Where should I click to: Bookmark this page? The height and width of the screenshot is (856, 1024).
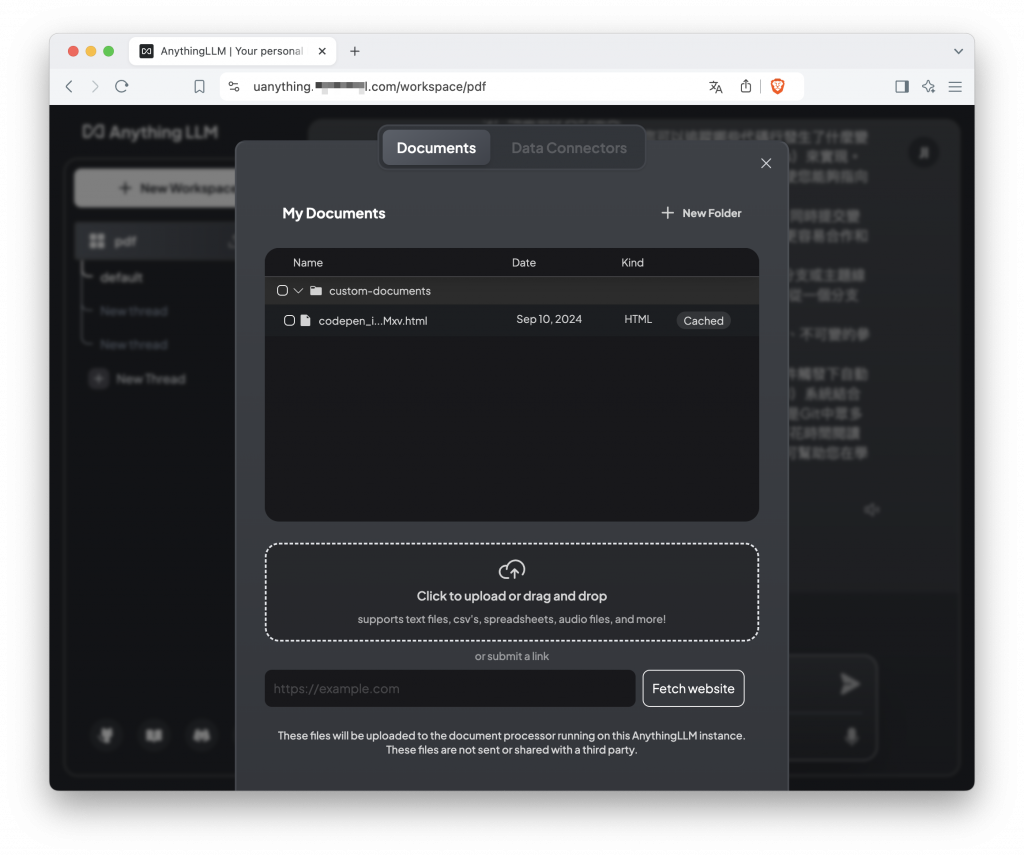point(199,86)
